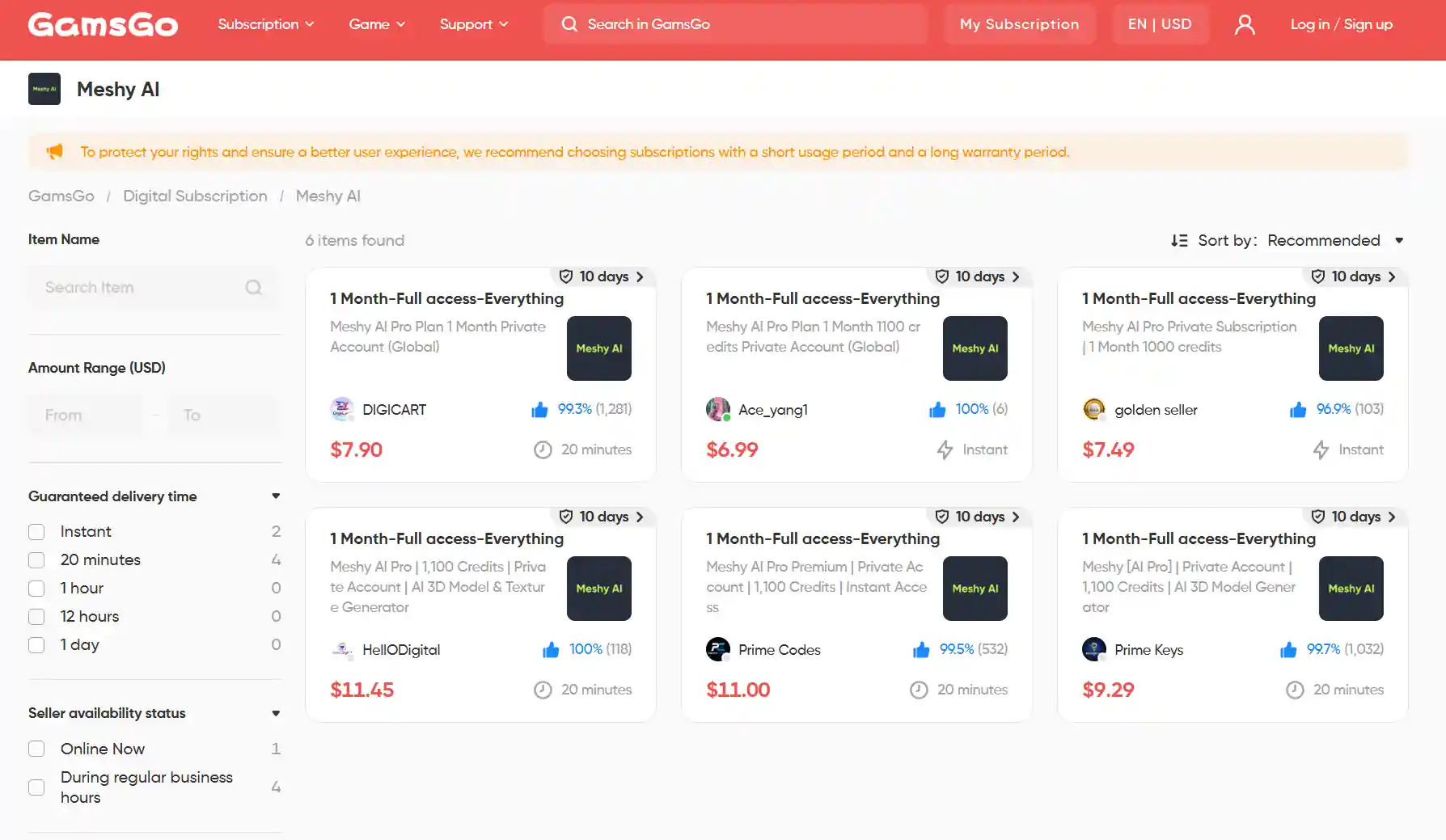The height and width of the screenshot is (840, 1446).
Task: Open 10 days warranty on Ace_yang1 listing
Action: tap(978, 276)
